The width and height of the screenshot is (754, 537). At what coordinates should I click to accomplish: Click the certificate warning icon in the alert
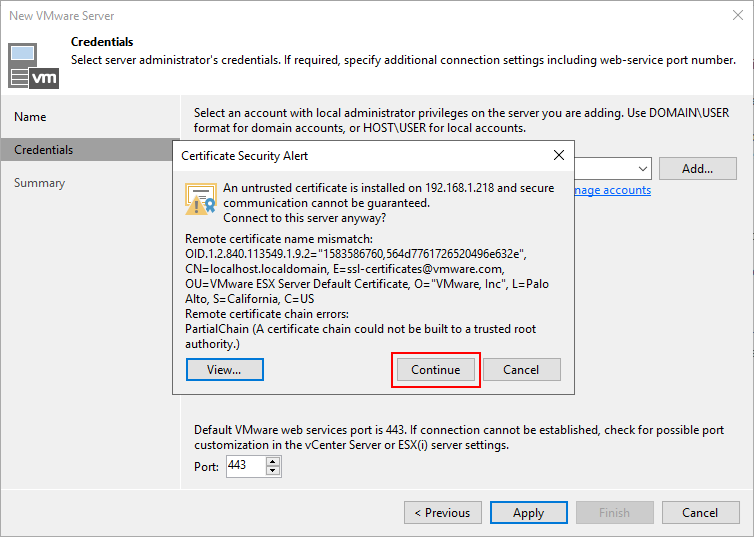pos(201,199)
